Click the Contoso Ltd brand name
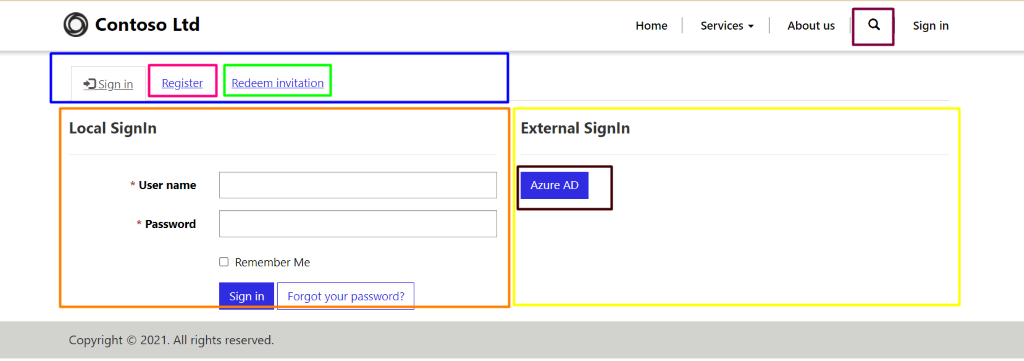The height and width of the screenshot is (361, 1024). pyautogui.click(x=148, y=25)
